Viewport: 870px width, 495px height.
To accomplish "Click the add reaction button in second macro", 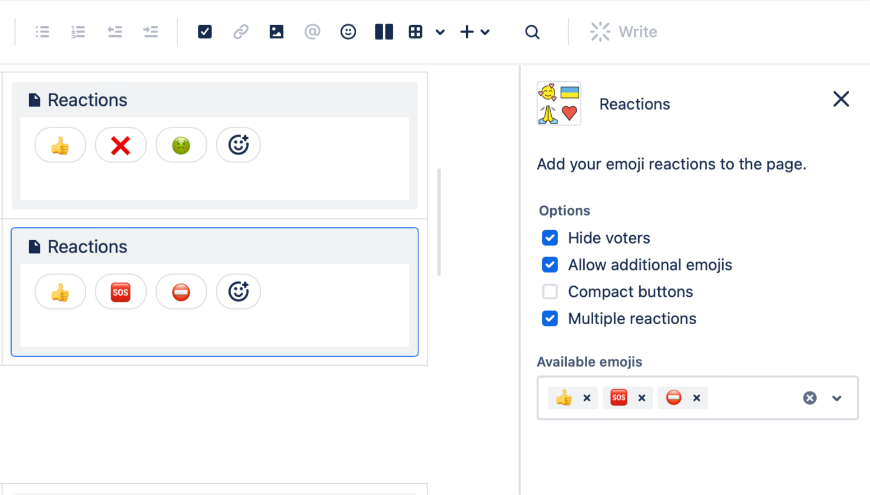I will (x=238, y=292).
